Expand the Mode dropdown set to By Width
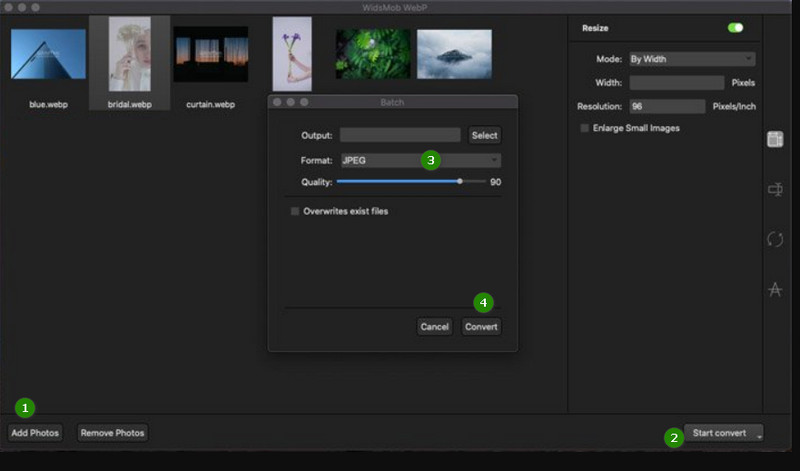This screenshot has height=471, width=800. pyautogui.click(x=691, y=59)
